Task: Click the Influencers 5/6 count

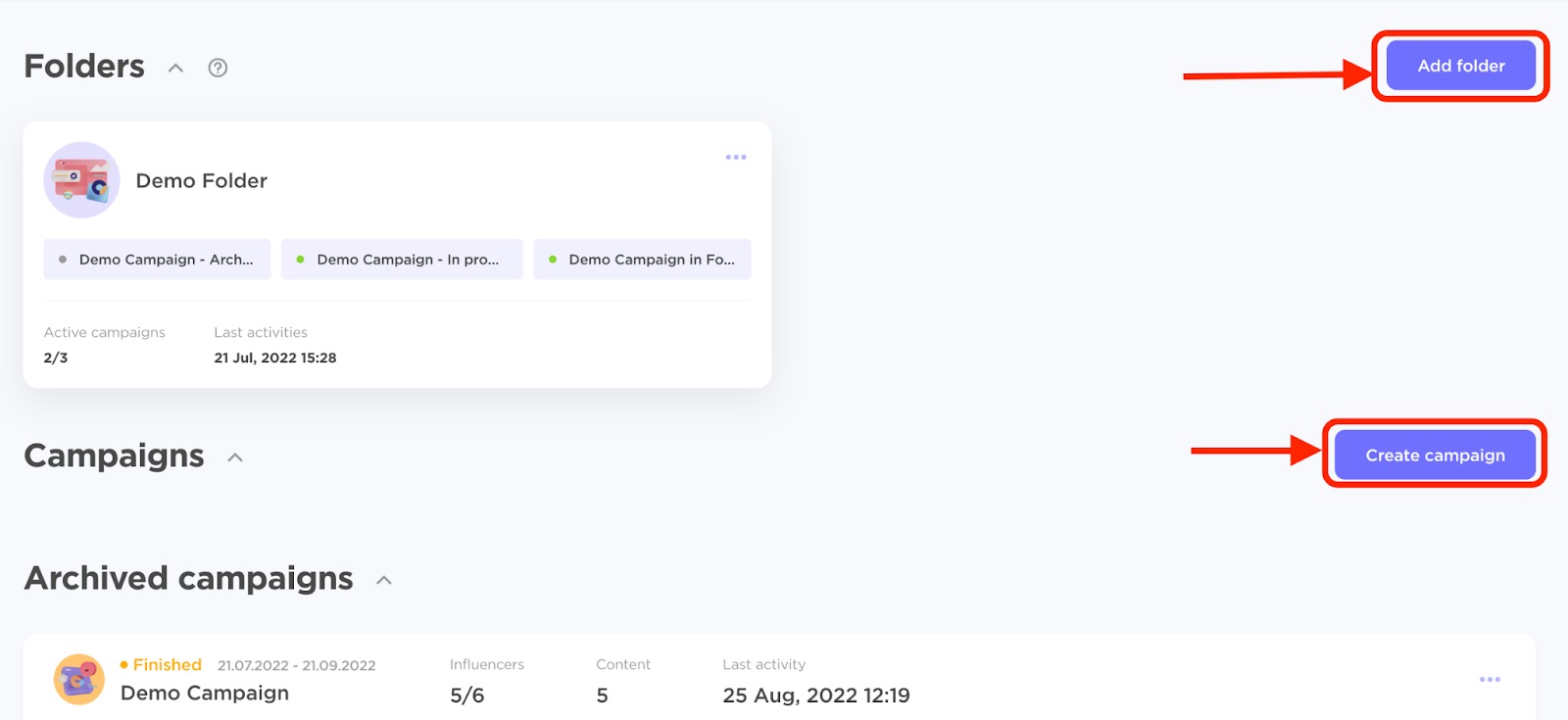Action: pos(466,696)
